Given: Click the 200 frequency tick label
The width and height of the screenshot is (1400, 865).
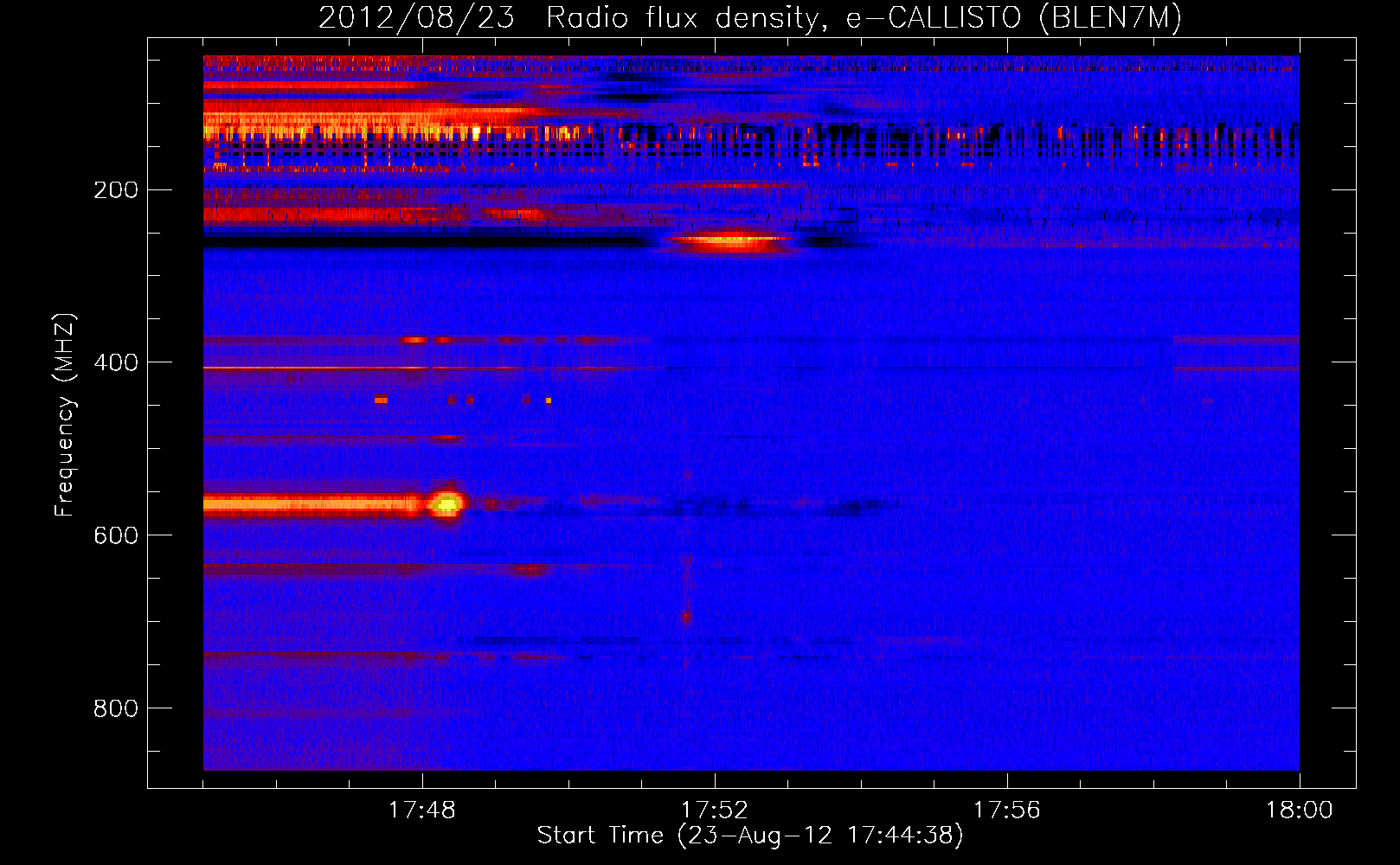Looking at the screenshot, I should 116,190.
